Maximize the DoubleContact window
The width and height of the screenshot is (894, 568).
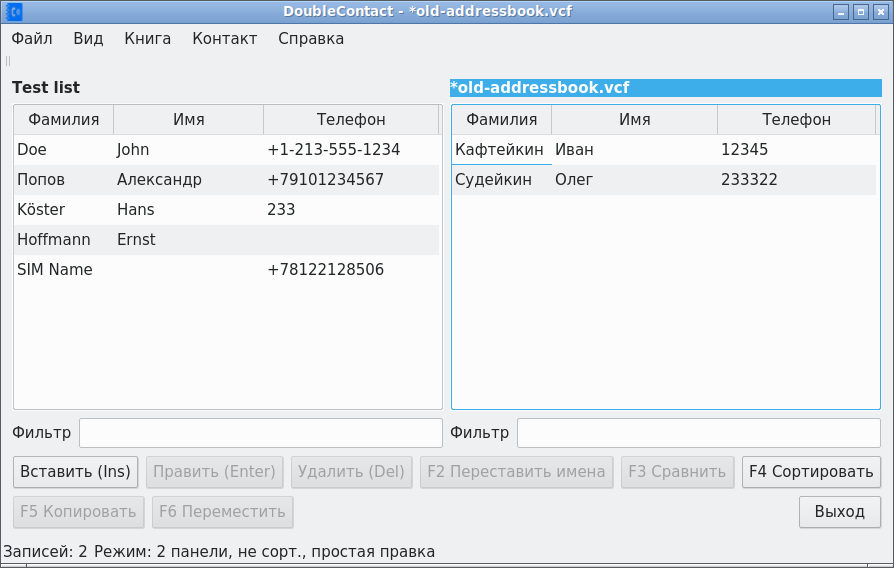(861, 12)
